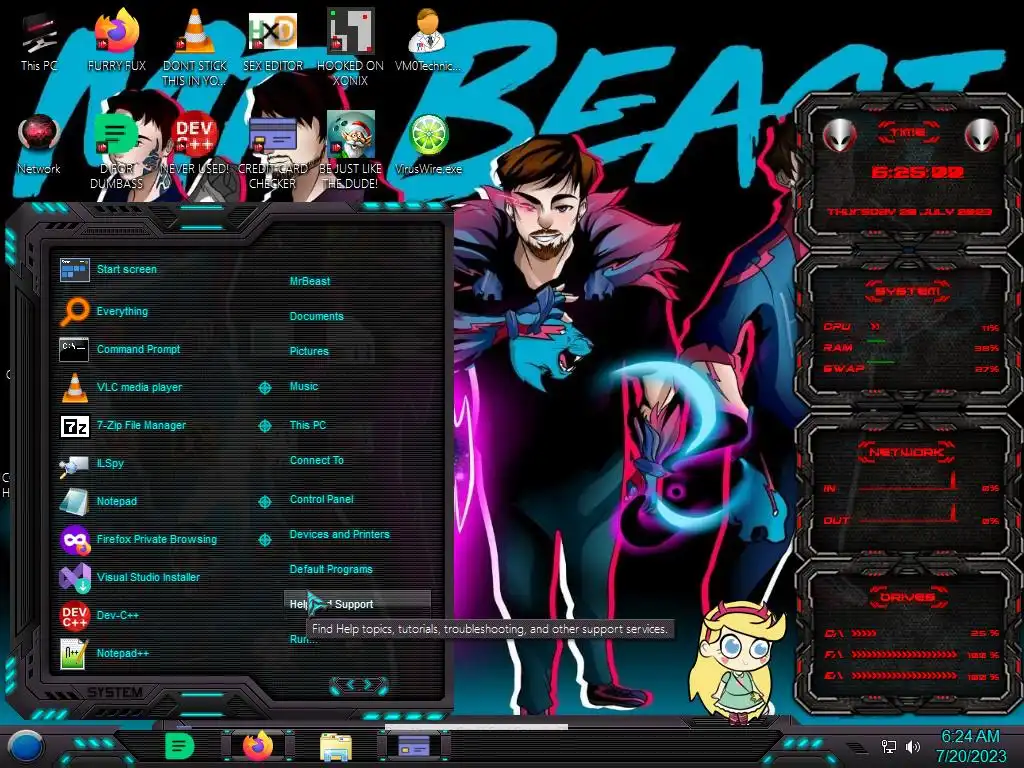Image resolution: width=1024 pixels, height=768 pixels.
Task: Click the Everything magnifier icon in start menu
Action: 74,312
